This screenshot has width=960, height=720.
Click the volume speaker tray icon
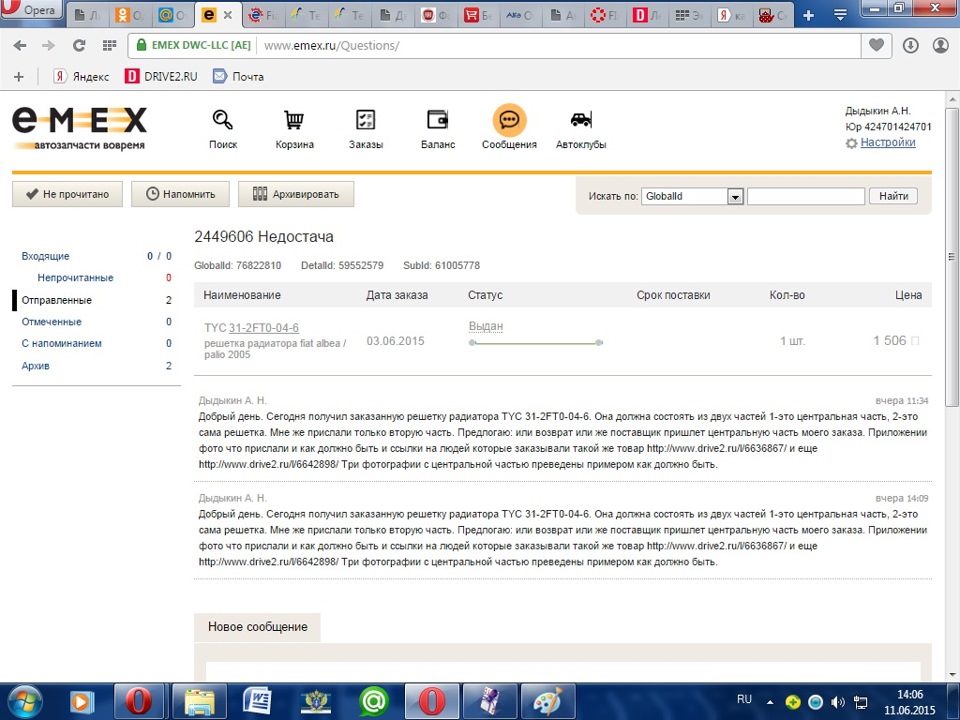(838, 702)
